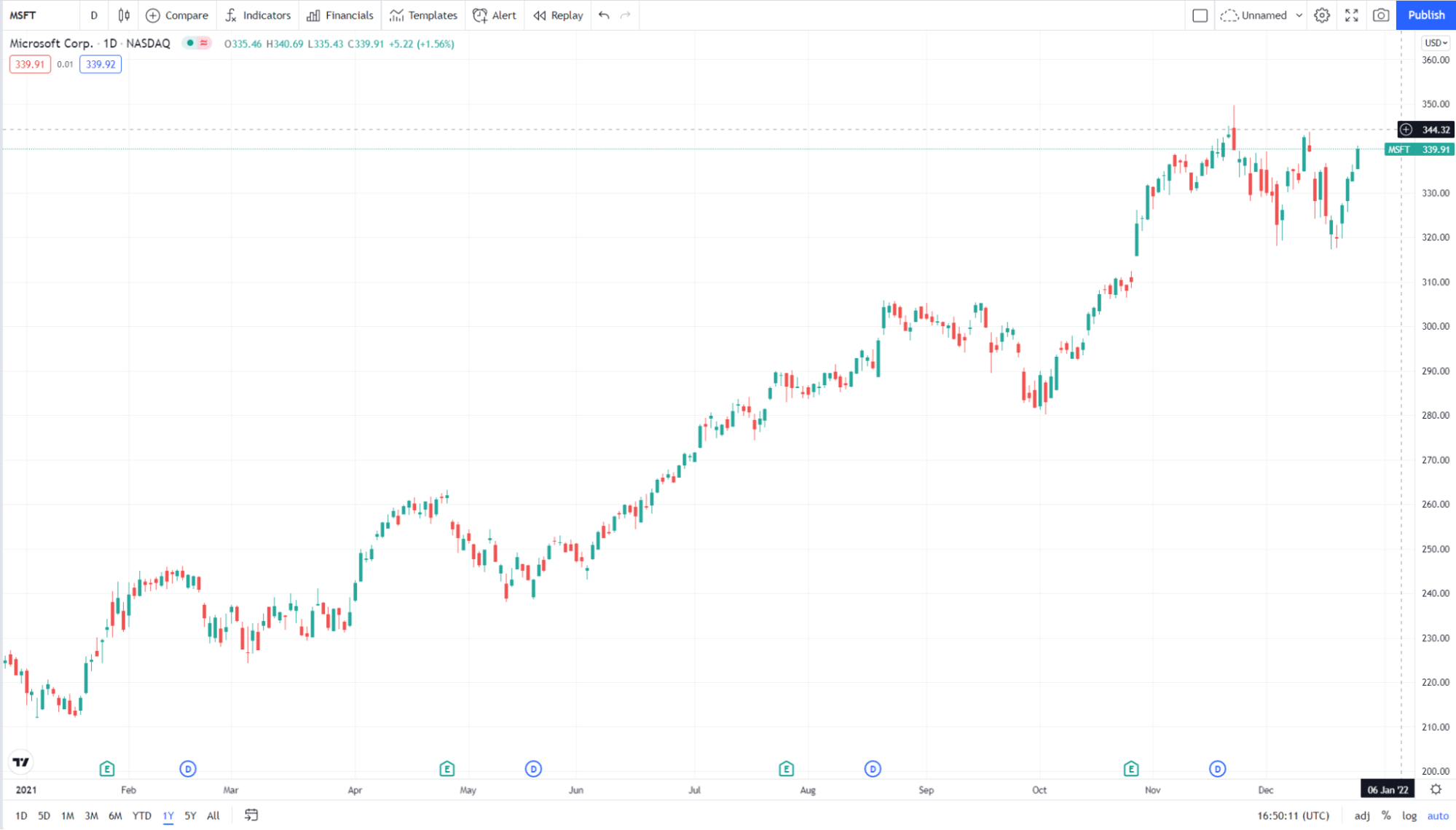Open the TradingView logo
This screenshot has width=1456, height=830.
tap(21, 762)
